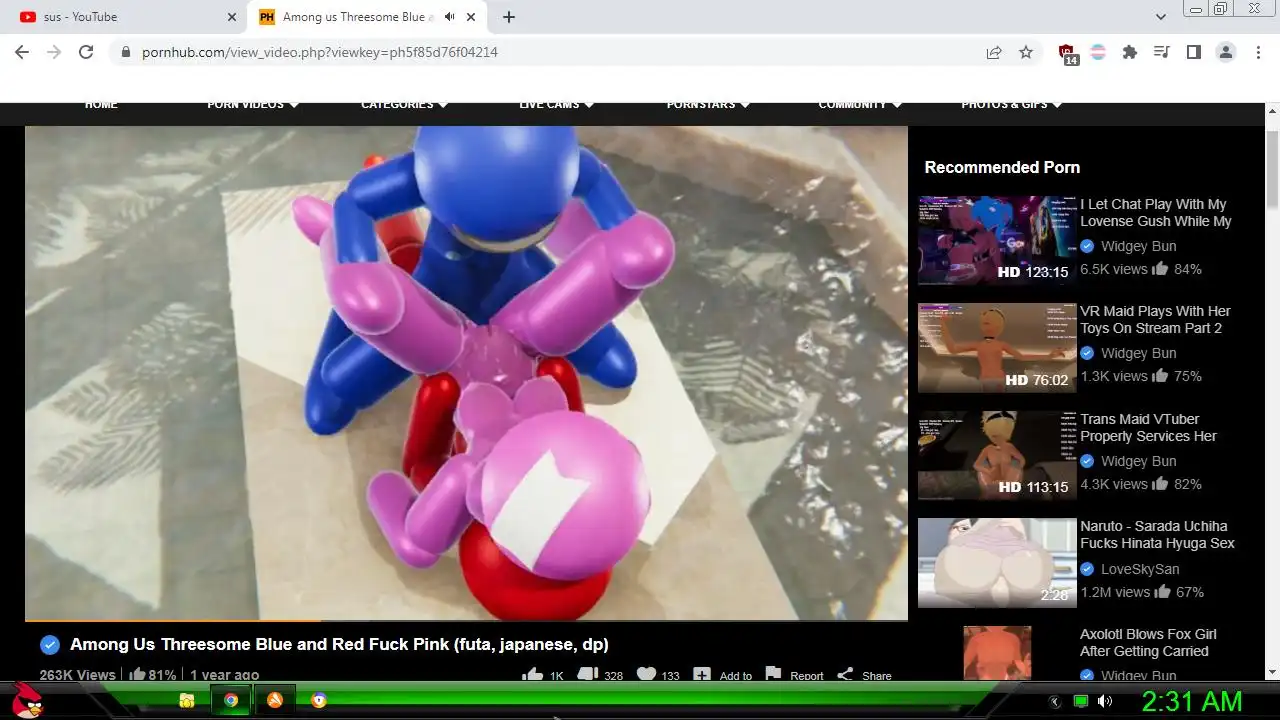Click the verified check beside the video title
This screenshot has width=1280, height=720.
tap(50, 645)
